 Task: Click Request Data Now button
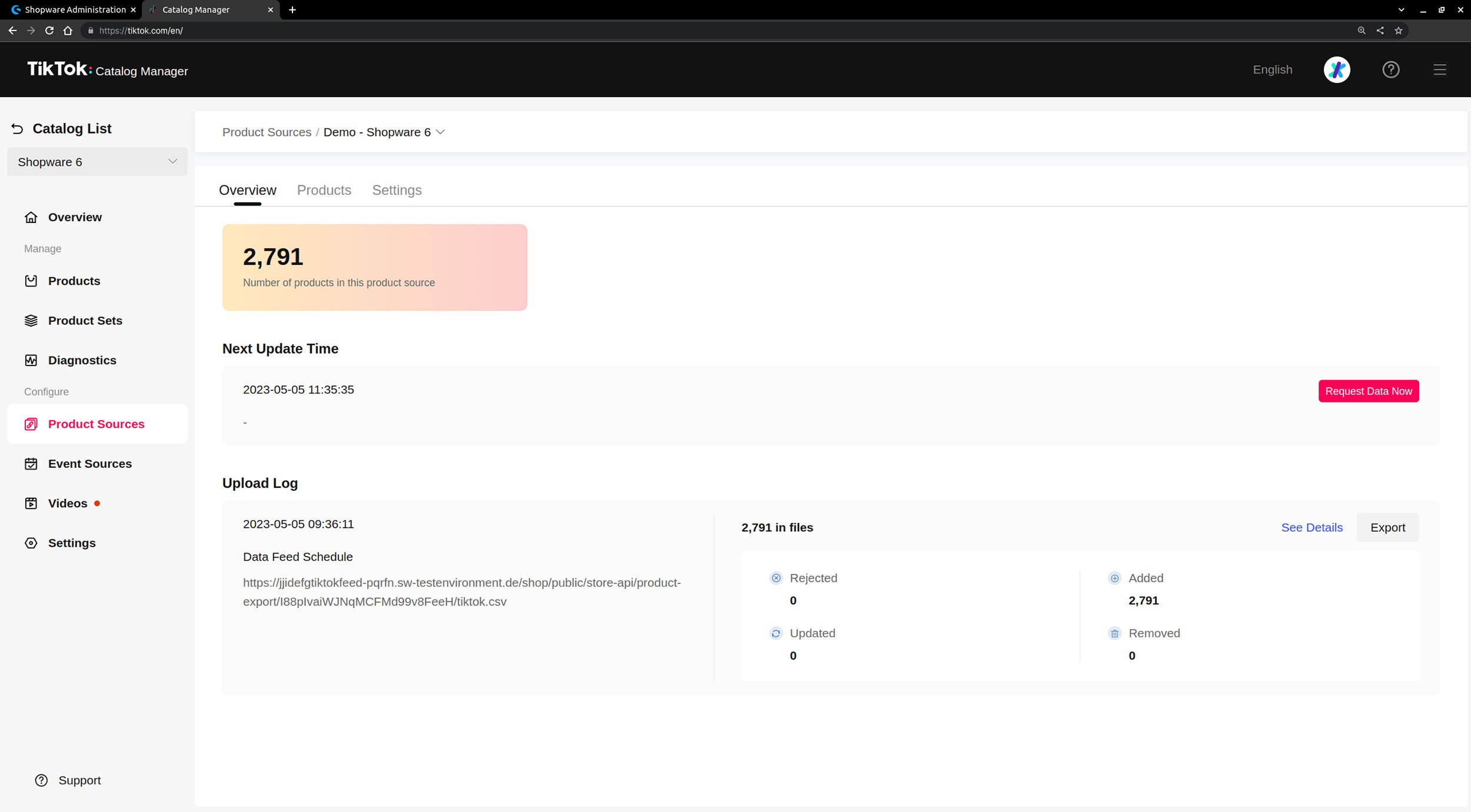tap(1369, 391)
